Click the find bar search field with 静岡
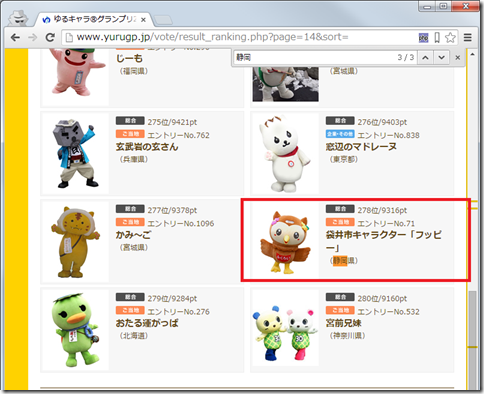This screenshot has width=484, height=394. pos(313,57)
